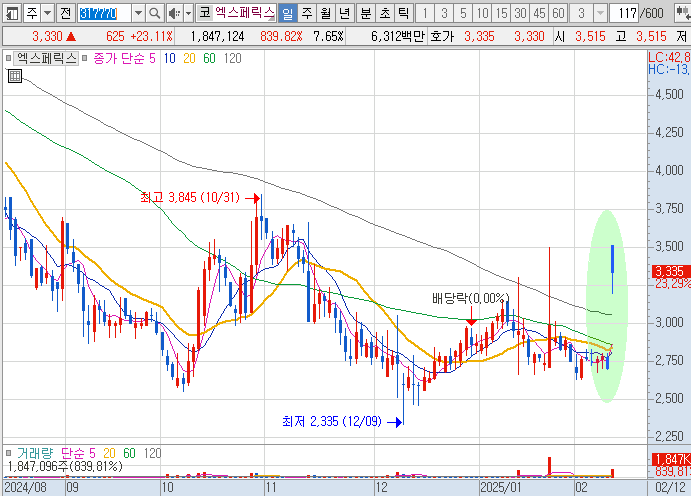Select the 45 interval button

539,13
